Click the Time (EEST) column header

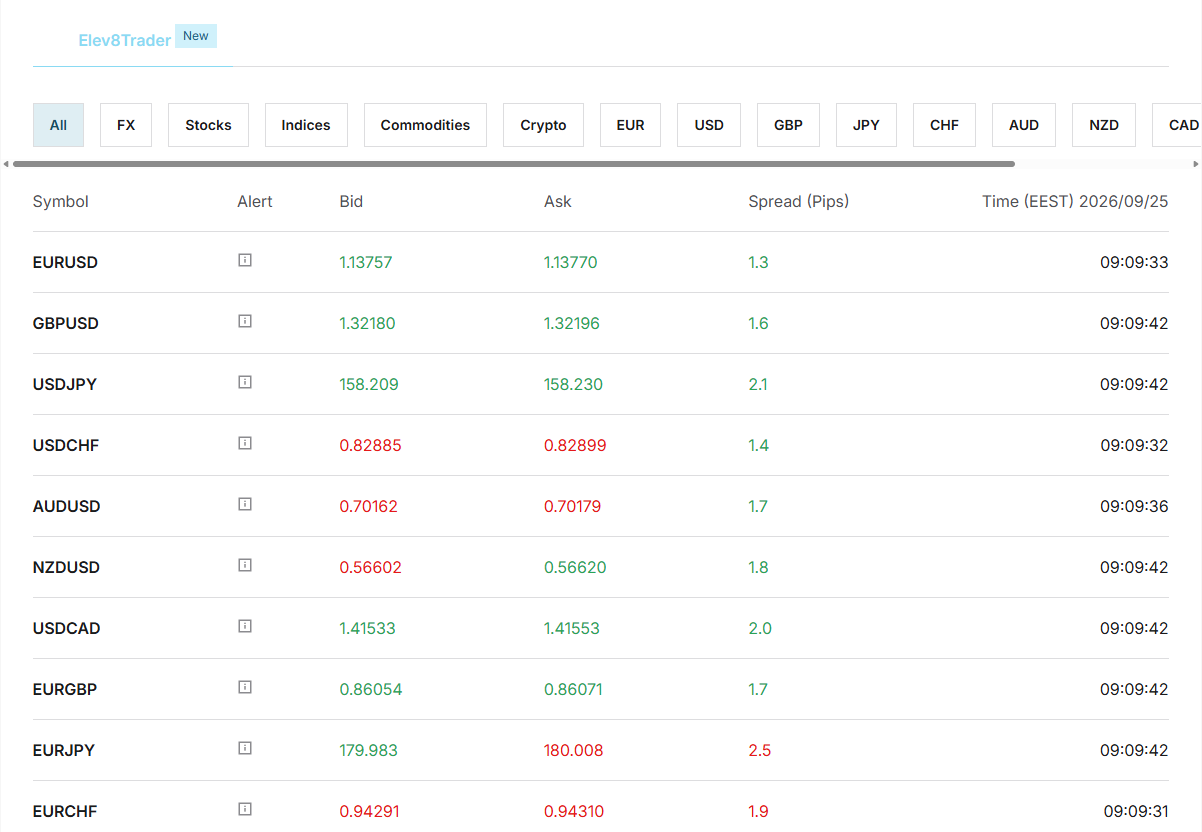tap(1075, 201)
